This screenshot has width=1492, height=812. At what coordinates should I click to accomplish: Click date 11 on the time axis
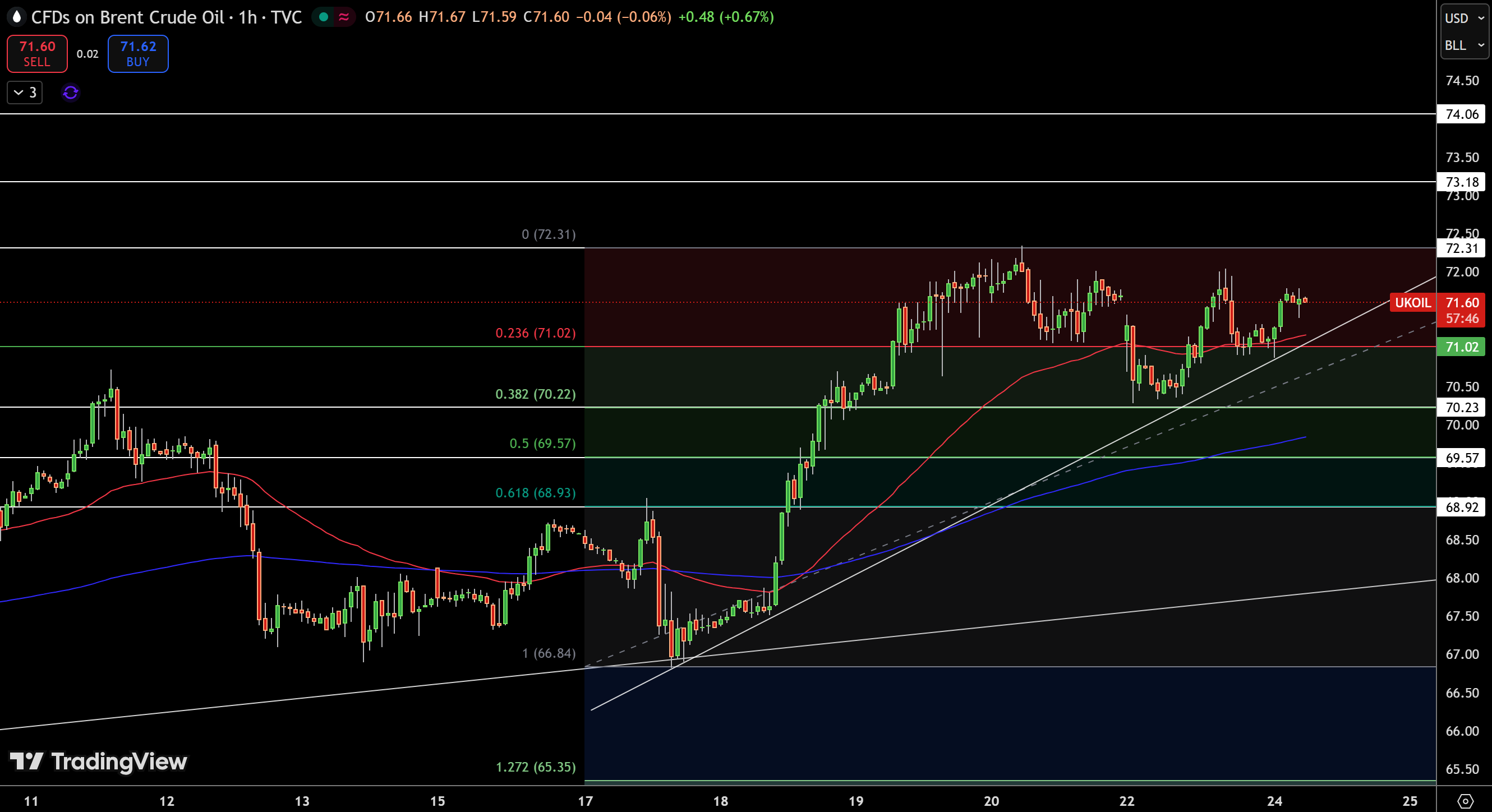pyautogui.click(x=31, y=801)
